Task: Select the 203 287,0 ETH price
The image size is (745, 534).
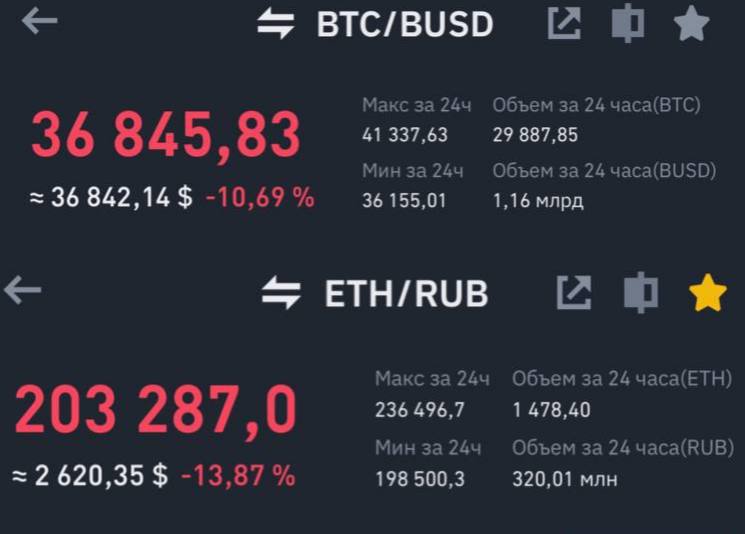Action: (x=156, y=410)
